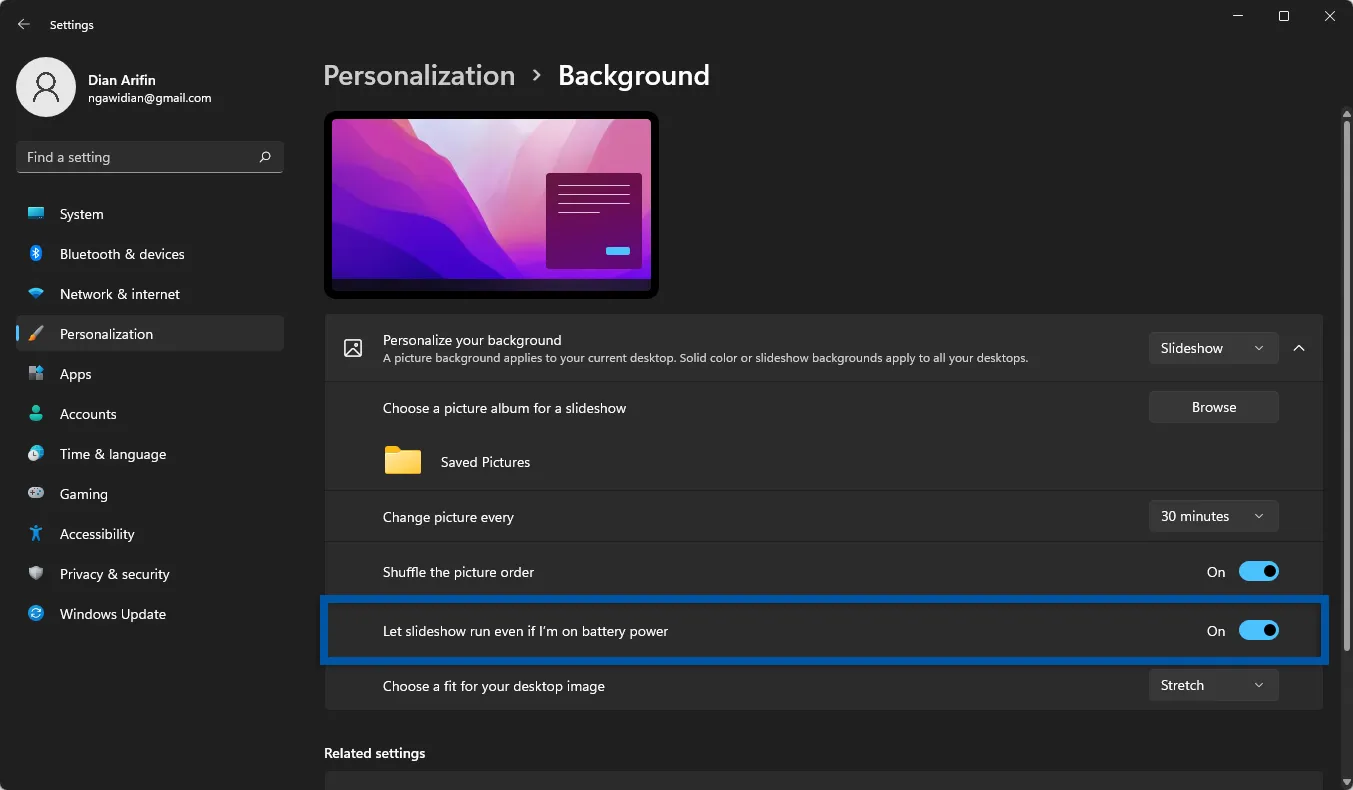
Task: Select the Windows Update icon
Action: point(36,614)
